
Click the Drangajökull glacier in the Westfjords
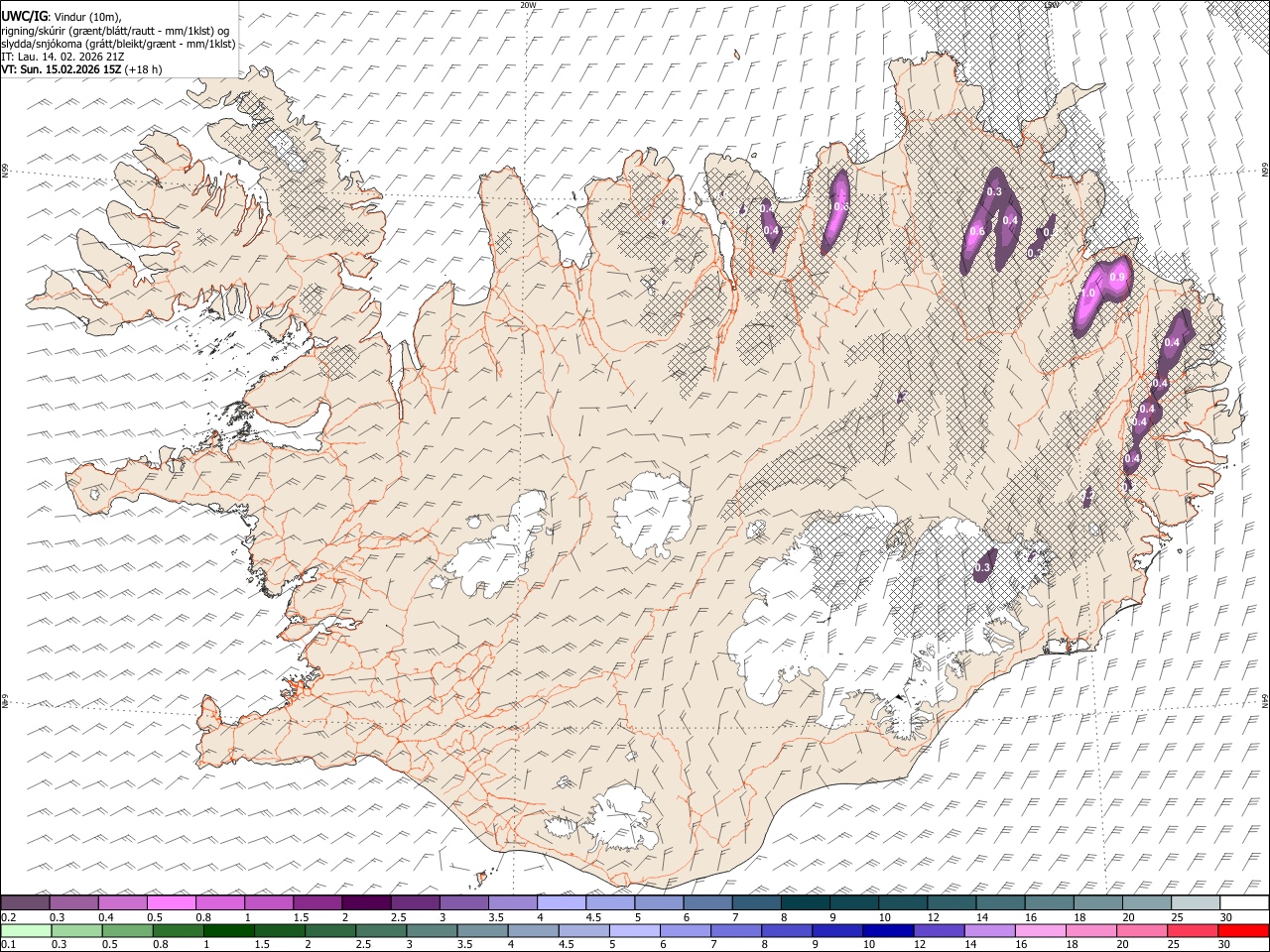pos(289,148)
